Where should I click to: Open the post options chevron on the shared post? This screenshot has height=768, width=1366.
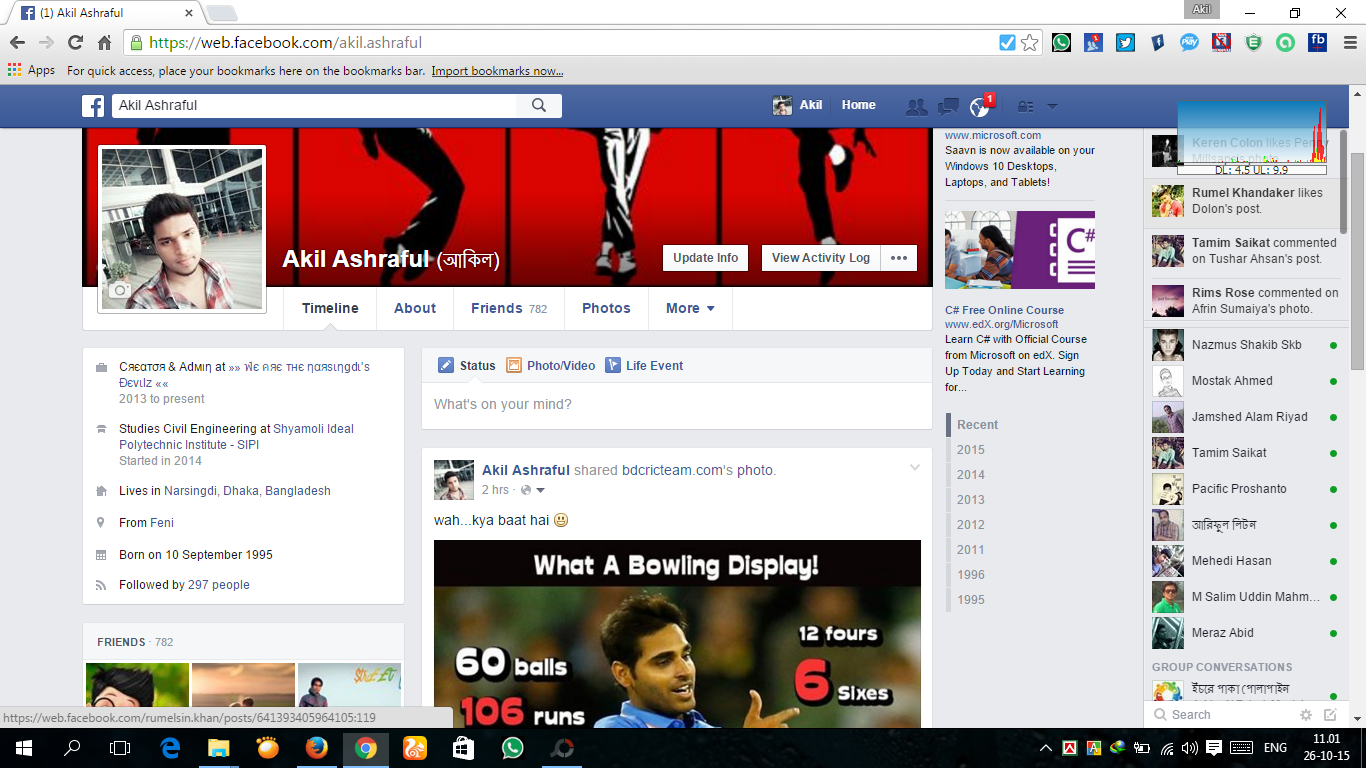click(914, 468)
